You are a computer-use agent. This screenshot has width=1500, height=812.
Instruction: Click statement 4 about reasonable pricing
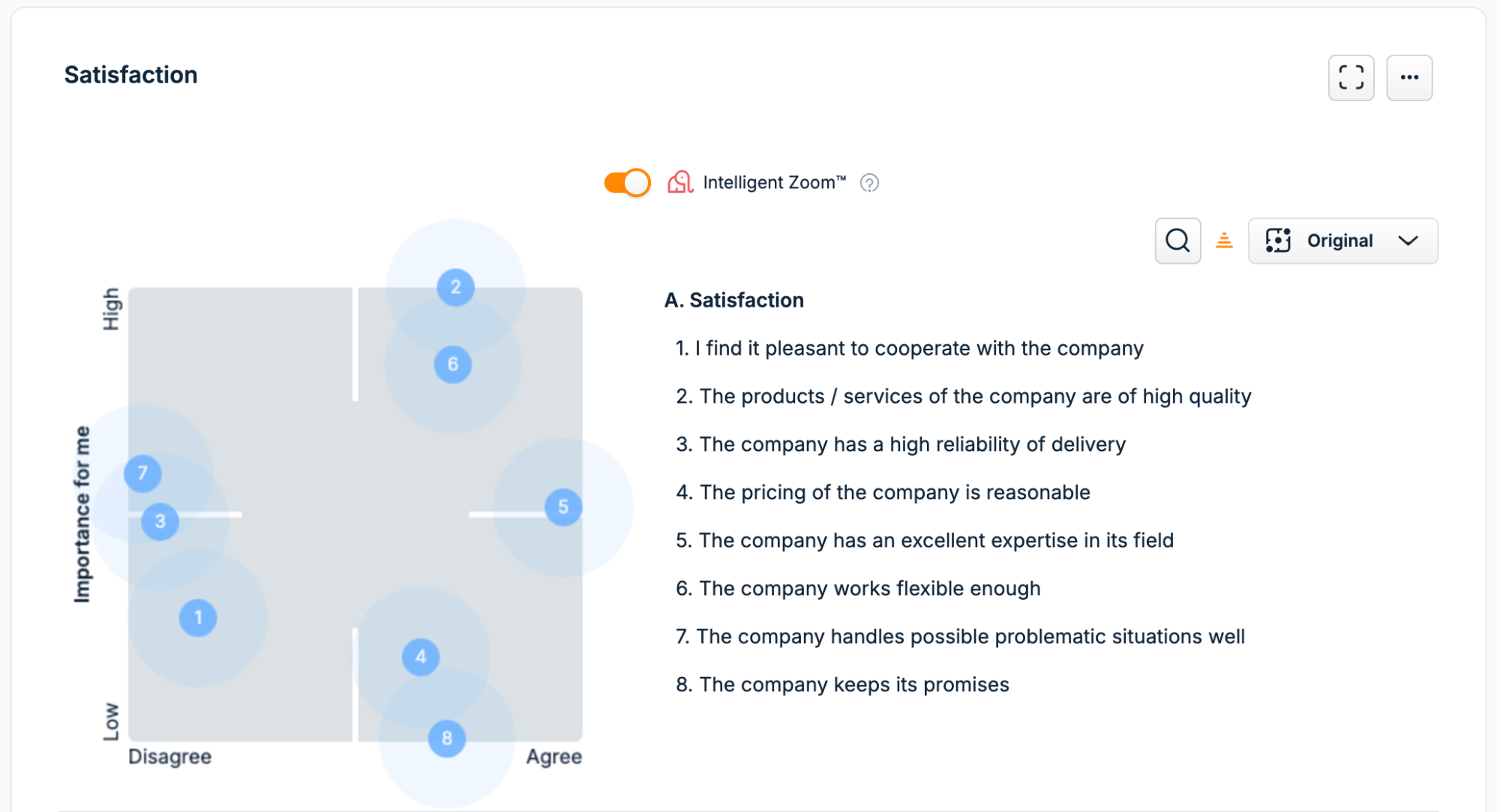coord(883,493)
